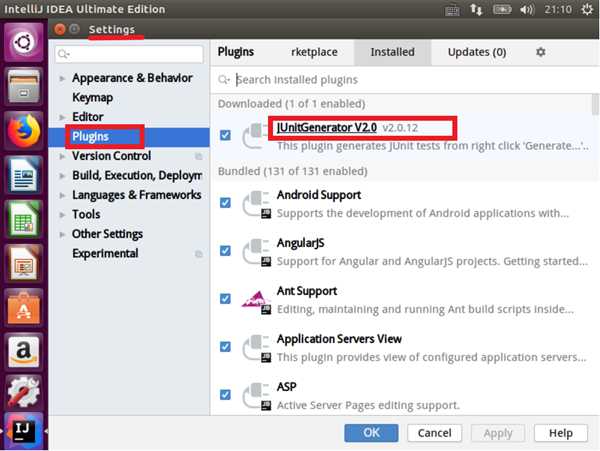Open system power menu icon

587,9
